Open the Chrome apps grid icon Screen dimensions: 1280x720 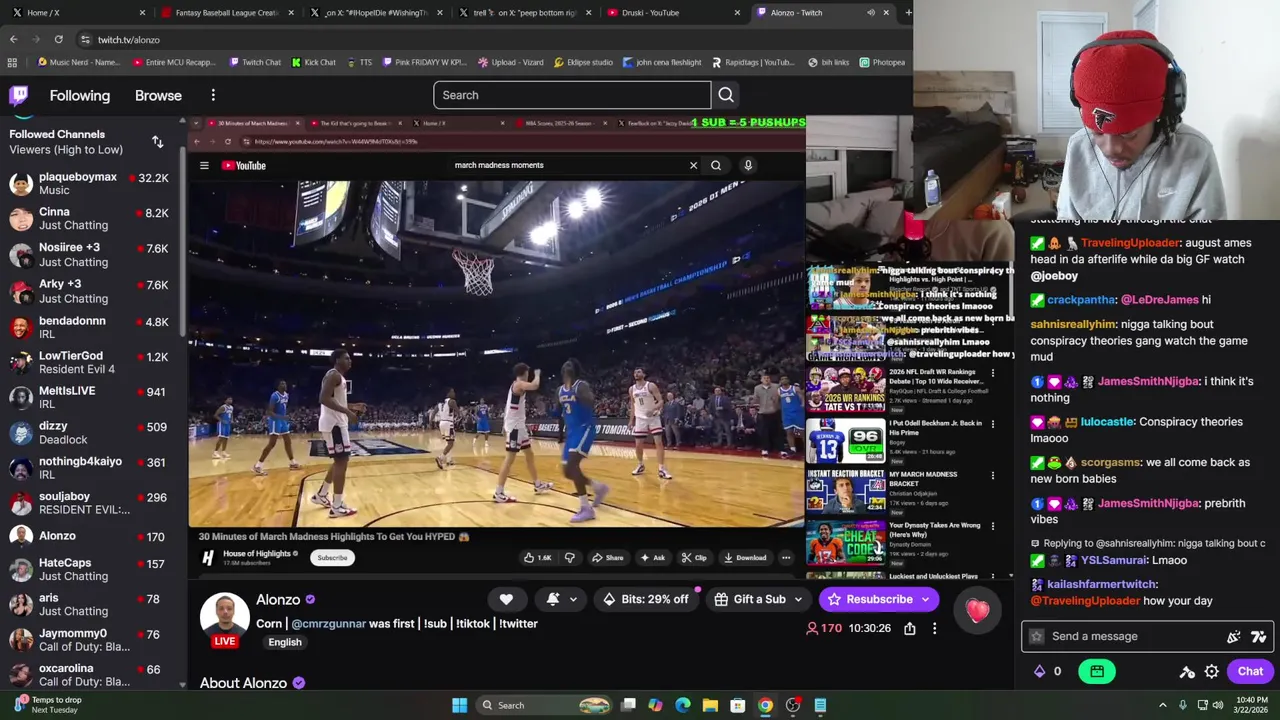(12, 62)
